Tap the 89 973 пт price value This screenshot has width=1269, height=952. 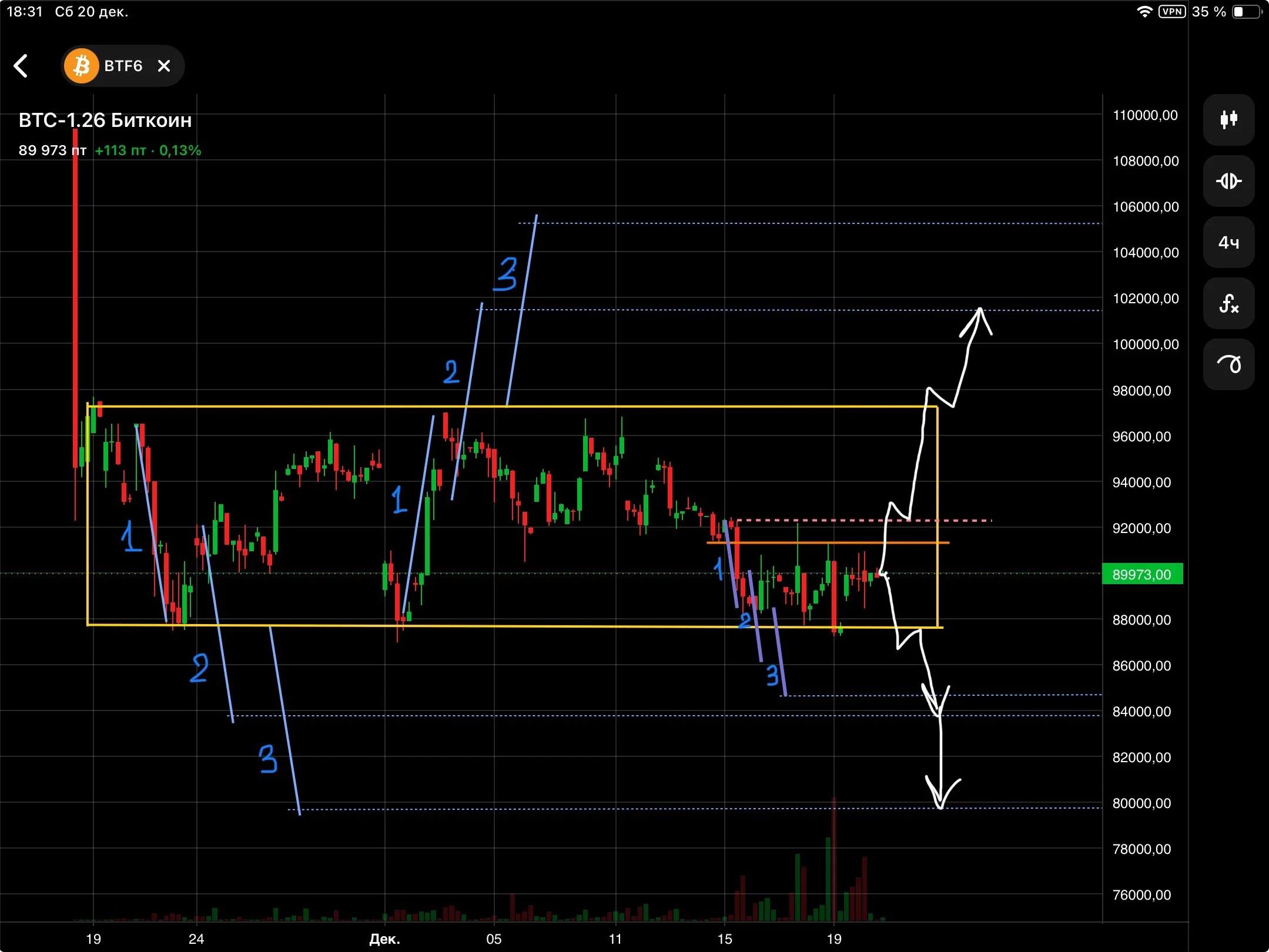tap(52, 150)
